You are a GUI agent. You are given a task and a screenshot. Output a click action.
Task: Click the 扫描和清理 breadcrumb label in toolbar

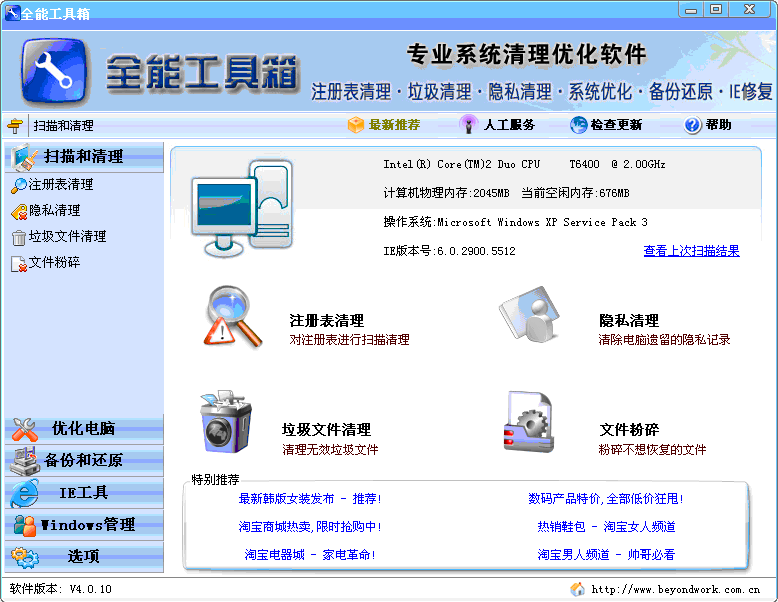click(x=64, y=126)
